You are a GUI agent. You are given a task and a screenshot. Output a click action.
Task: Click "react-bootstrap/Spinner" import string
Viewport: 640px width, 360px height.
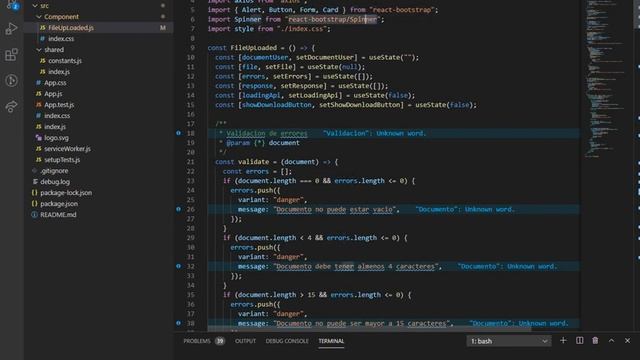pos(334,19)
